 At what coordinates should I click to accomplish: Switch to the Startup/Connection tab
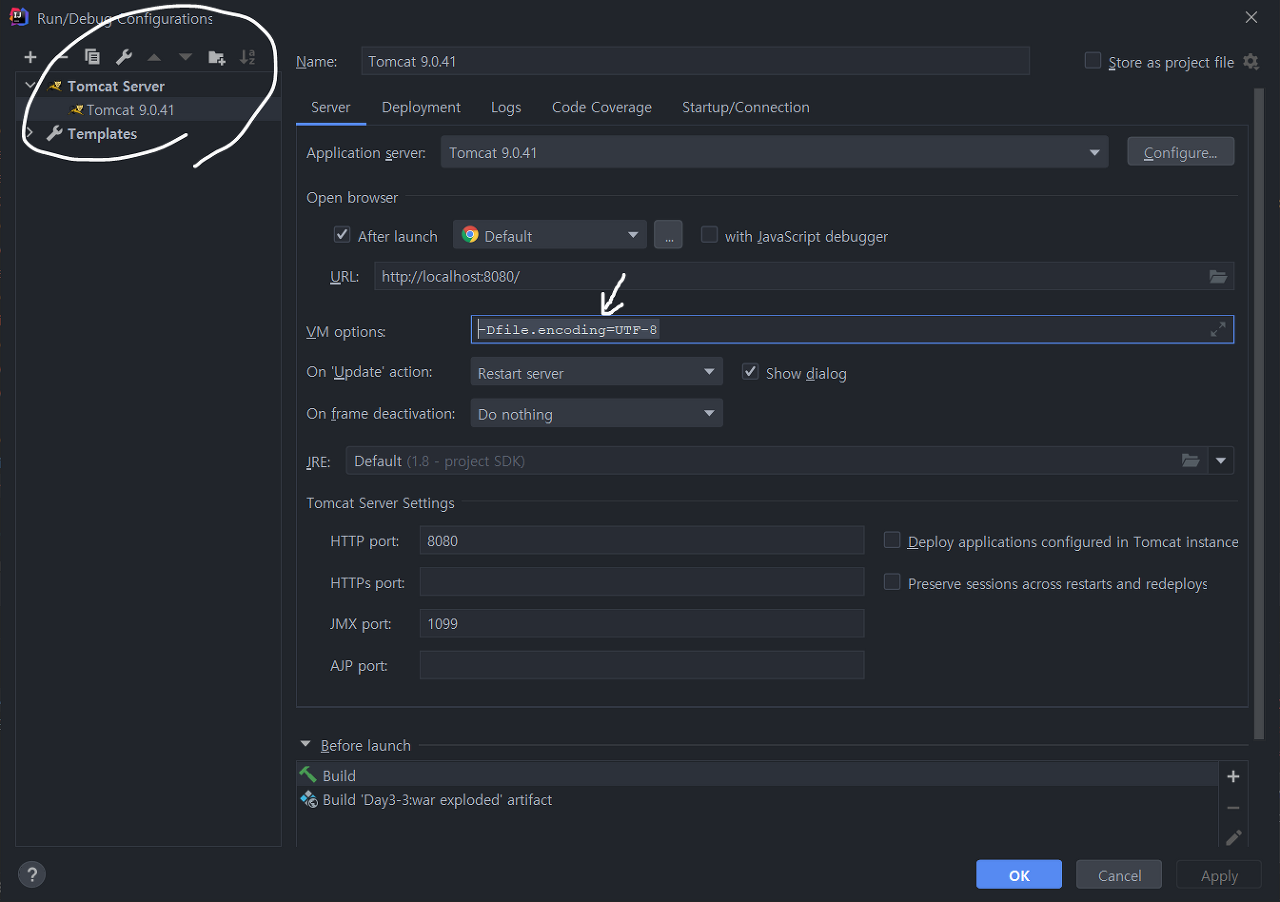(746, 107)
